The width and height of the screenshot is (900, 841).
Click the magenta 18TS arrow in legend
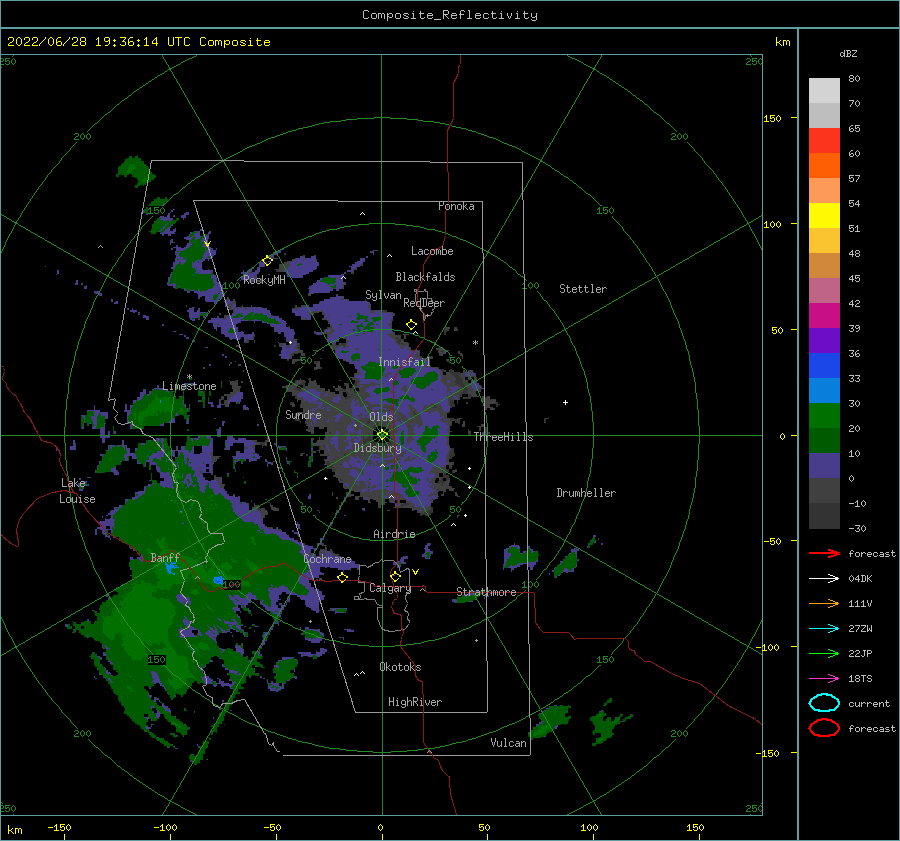tap(824, 679)
